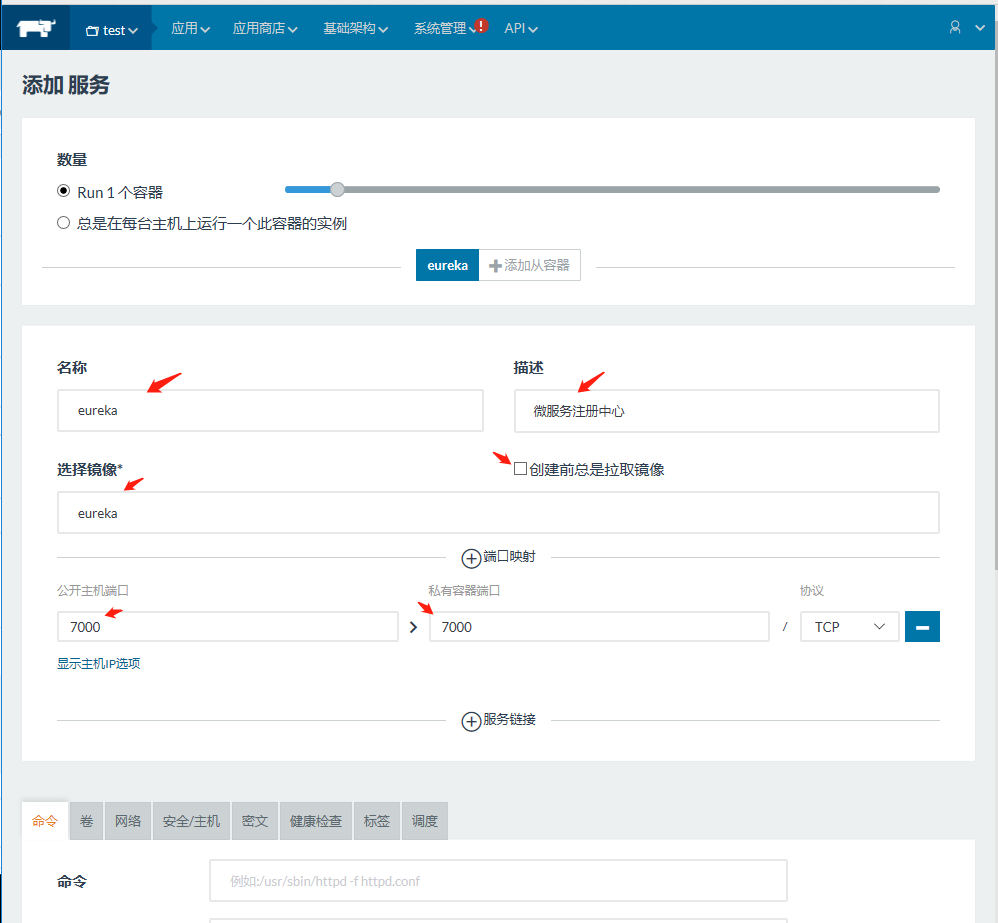This screenshot has width=998, height=923.
Task: Click 添加从容器 button
Action: click(x=530, y=265)
